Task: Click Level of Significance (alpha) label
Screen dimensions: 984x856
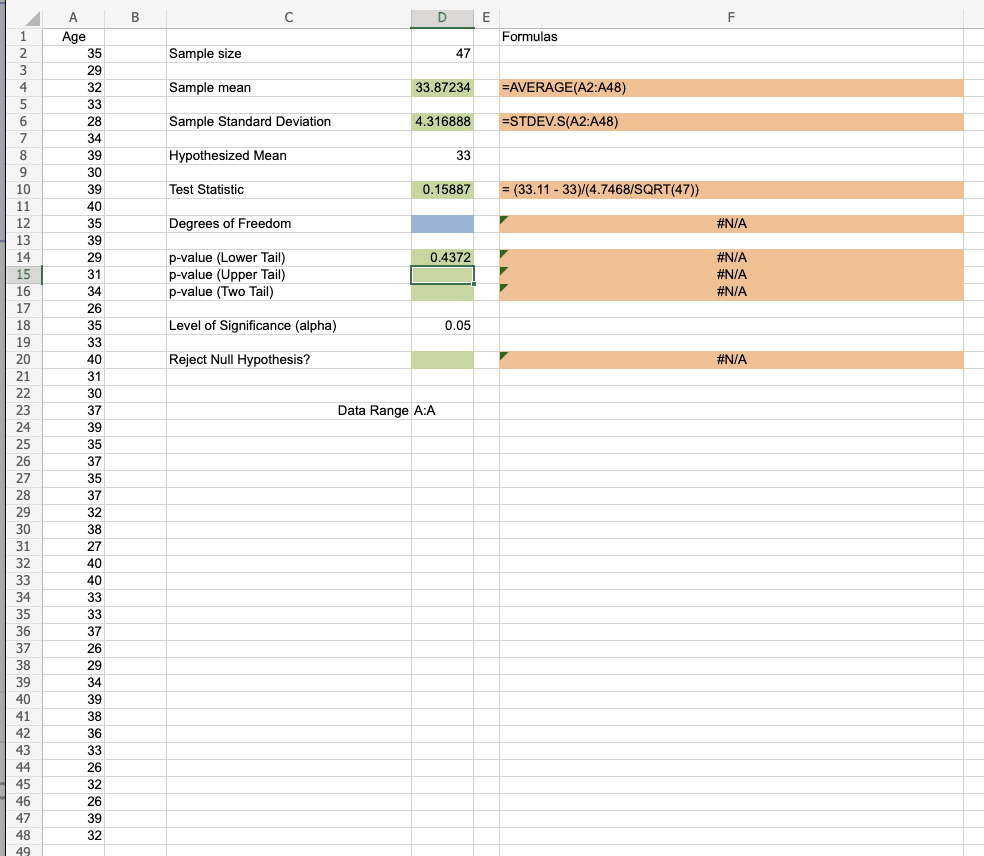Action: click(289, 325)
